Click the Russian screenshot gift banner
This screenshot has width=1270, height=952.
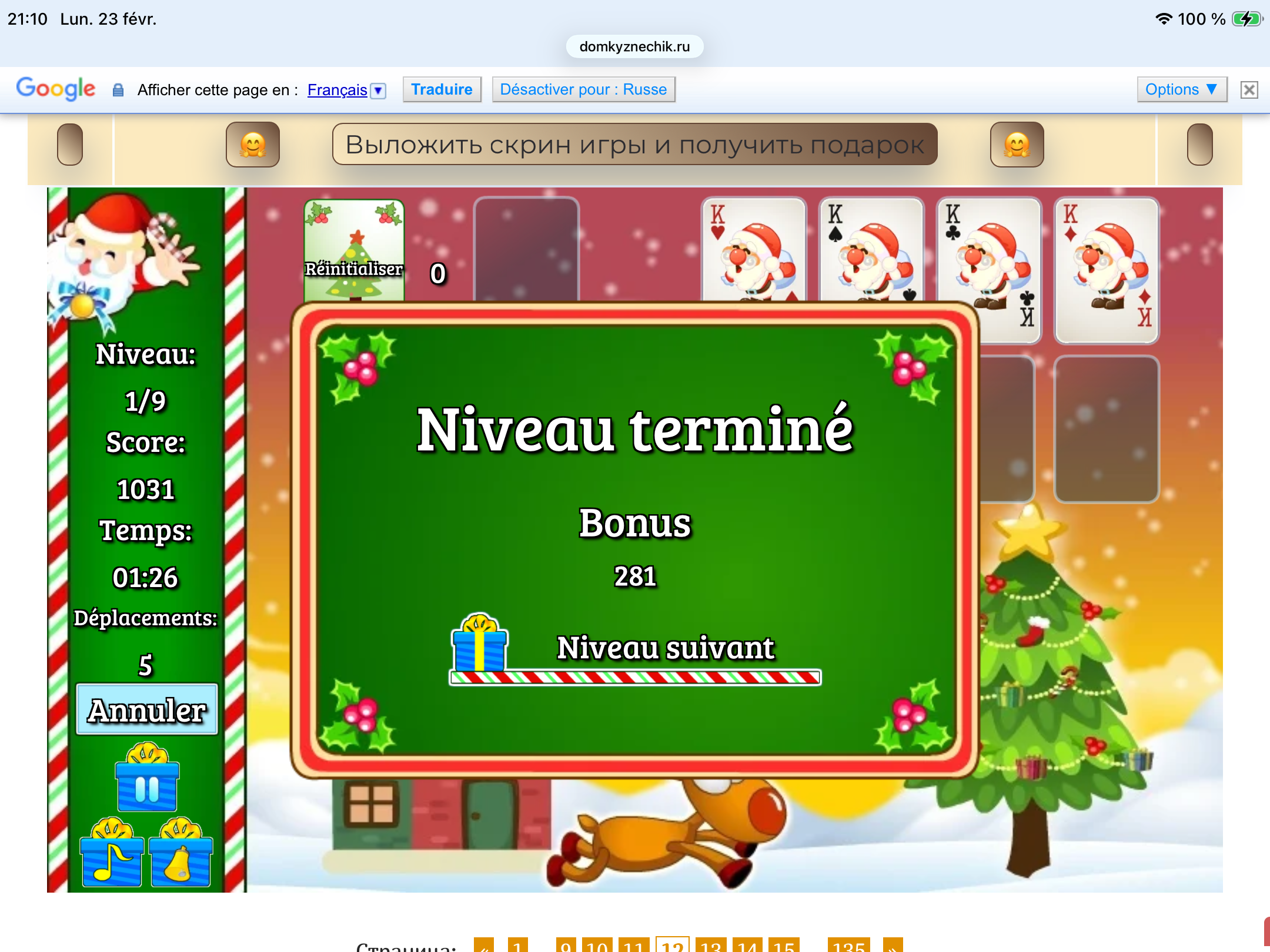point(634,145)
